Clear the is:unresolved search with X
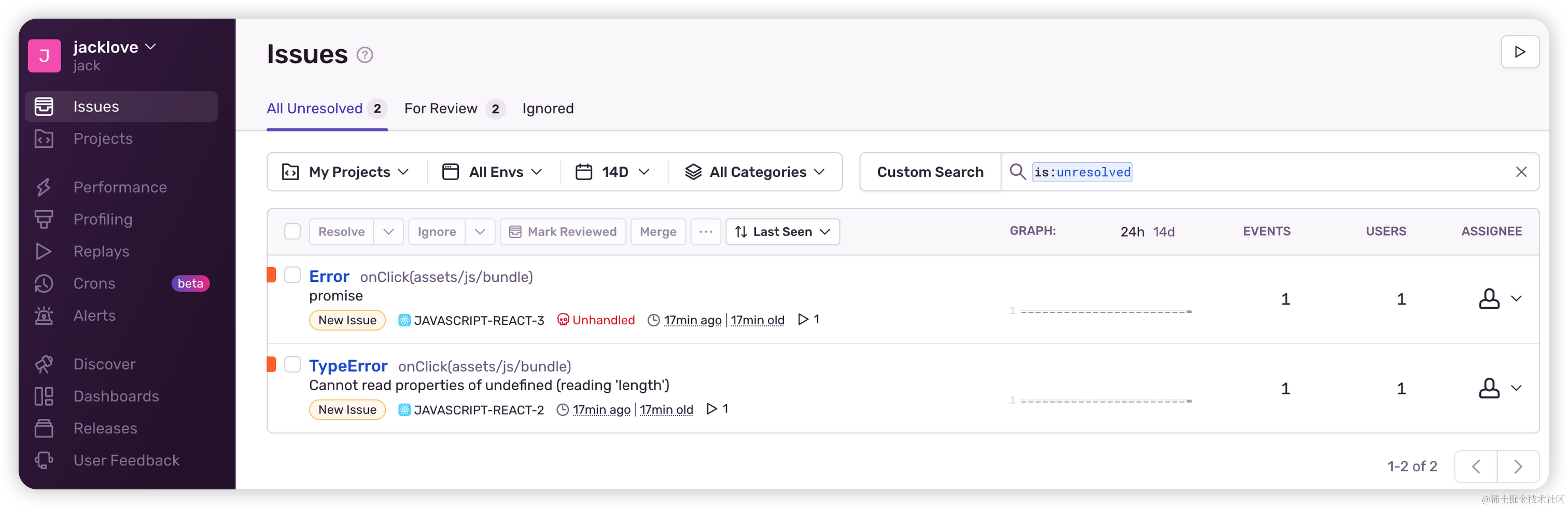This screenshot has width=1568, height=508. (1520, 172)
